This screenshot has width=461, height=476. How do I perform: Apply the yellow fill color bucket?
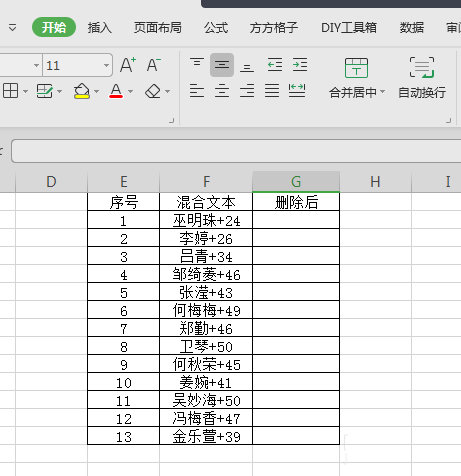pos(82,91)
